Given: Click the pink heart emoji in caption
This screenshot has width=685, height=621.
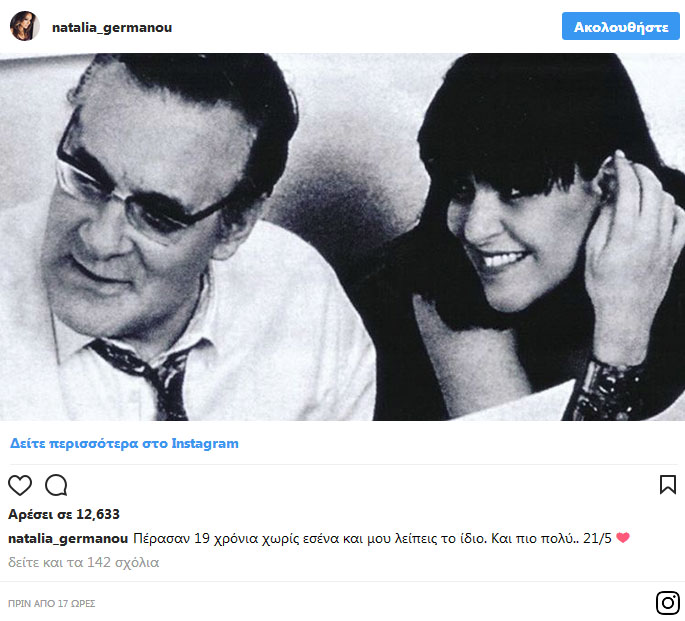Looking at the screenshot, I should point(623,538).
